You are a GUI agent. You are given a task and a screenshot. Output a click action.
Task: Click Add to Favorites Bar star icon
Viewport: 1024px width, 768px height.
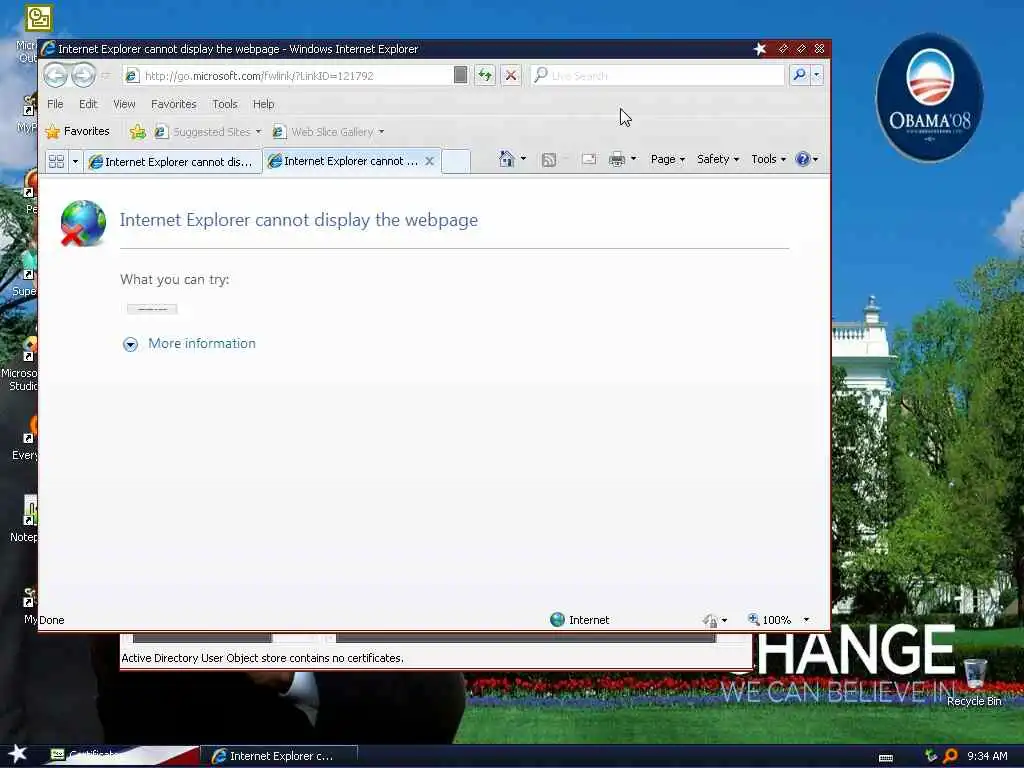pyautogui.click(x=137, y=132)
